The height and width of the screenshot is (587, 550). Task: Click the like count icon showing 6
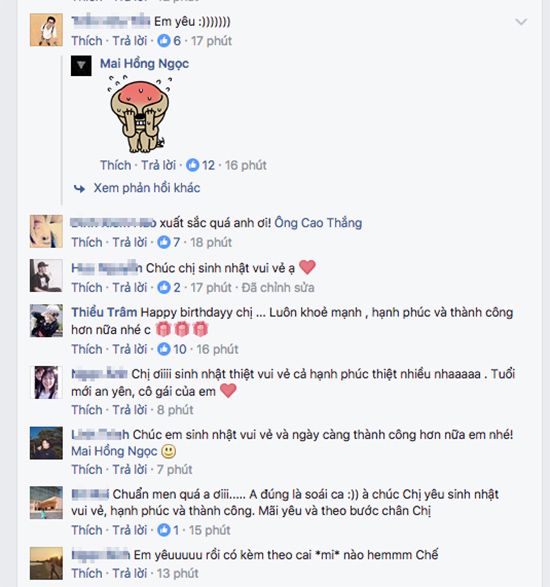click(x=164, y=40)
